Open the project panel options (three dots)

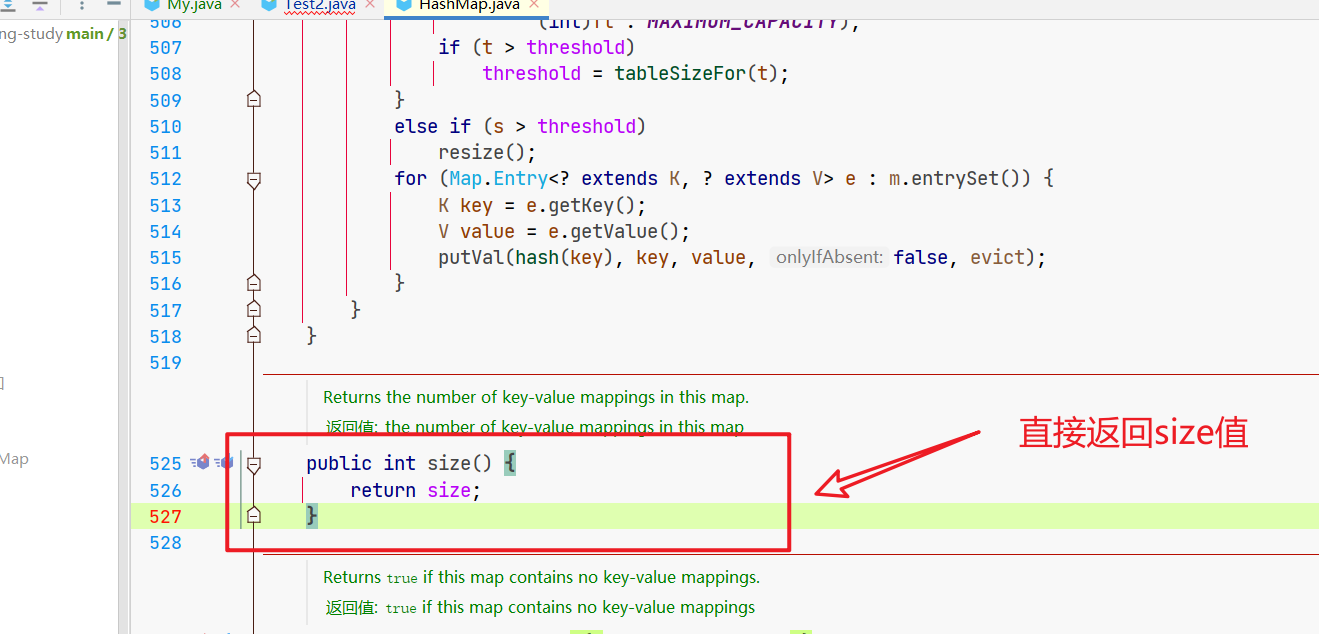coord(81,5)
